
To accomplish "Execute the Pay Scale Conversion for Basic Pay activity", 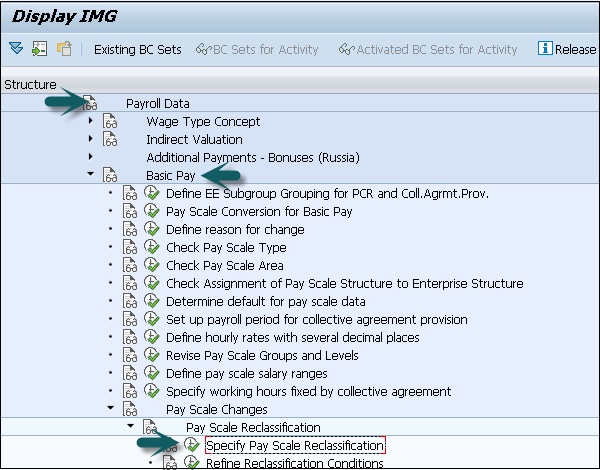I will click(151, 212).
